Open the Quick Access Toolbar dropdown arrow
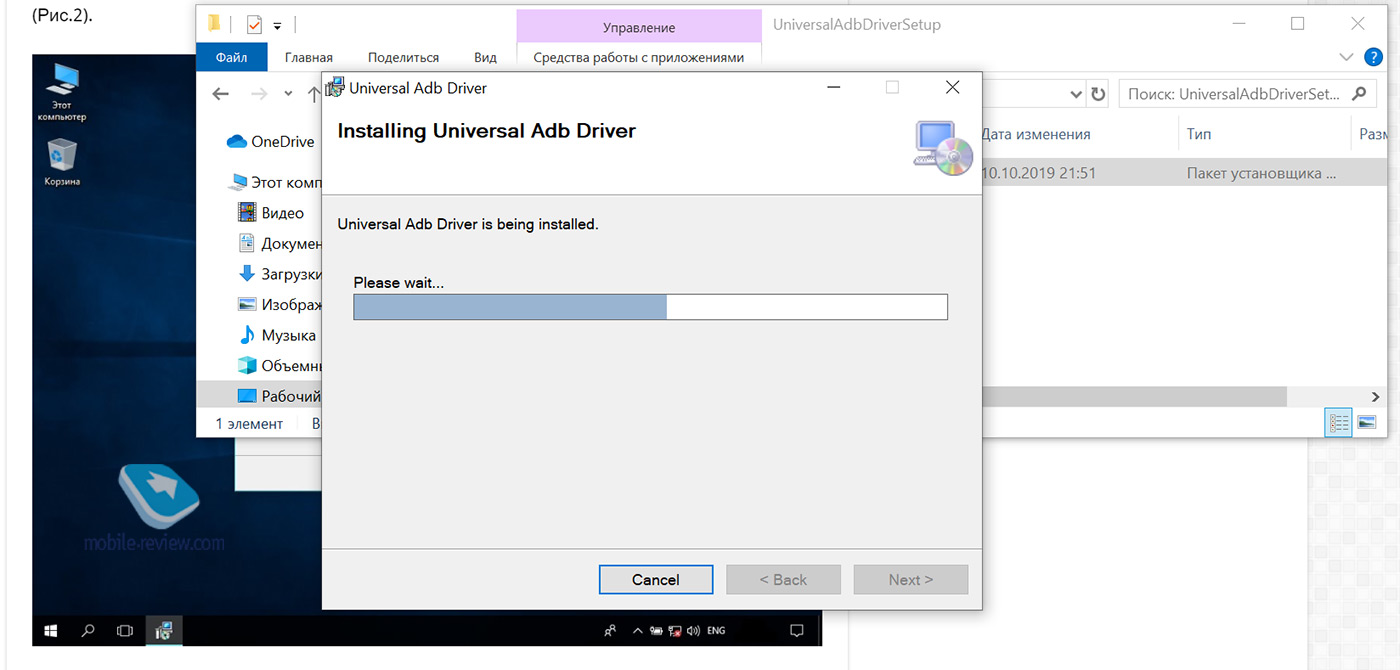1400x670 pixels. (x=277, y=25)
